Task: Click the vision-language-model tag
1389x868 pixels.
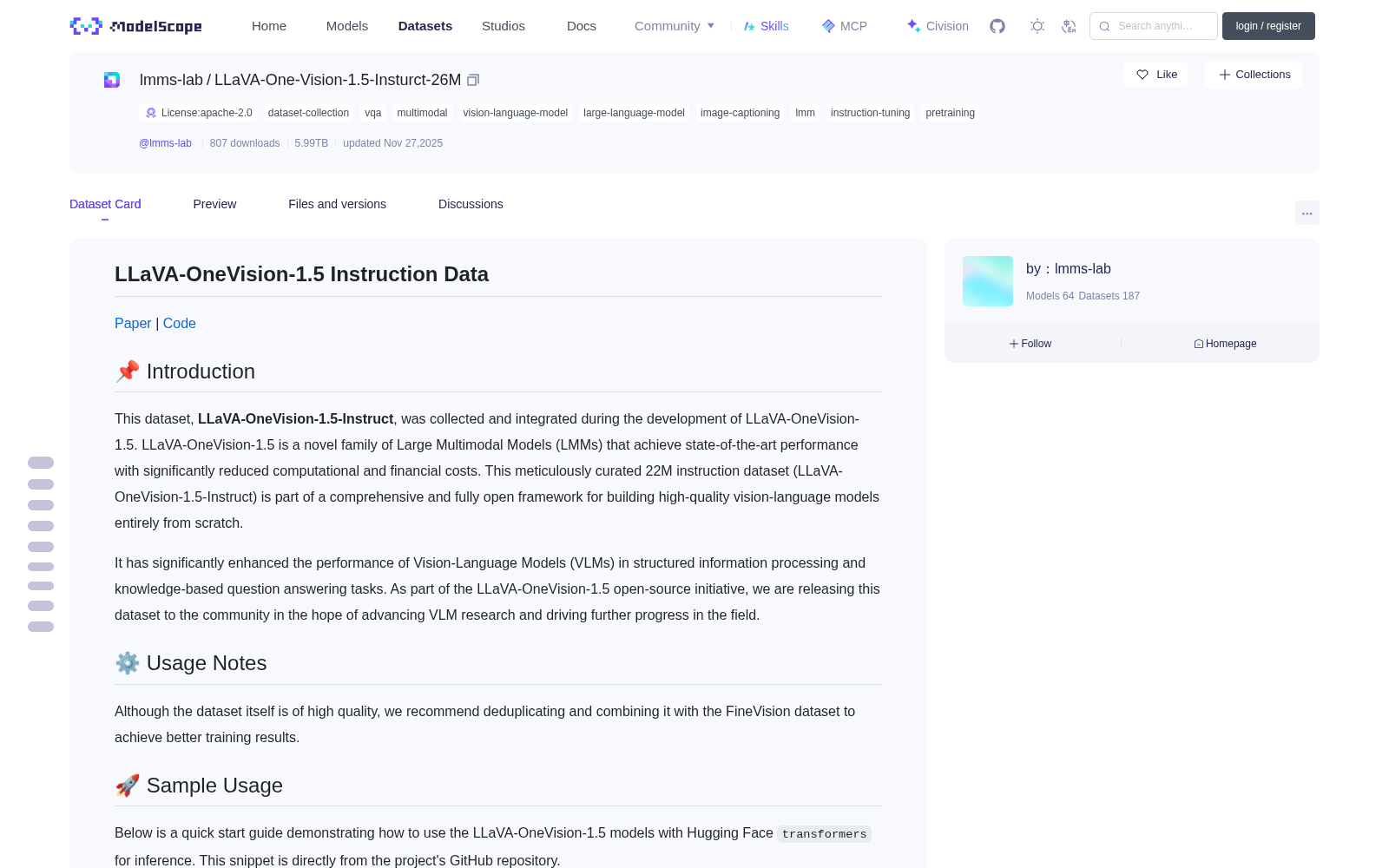Action: (x=516, y=113)
